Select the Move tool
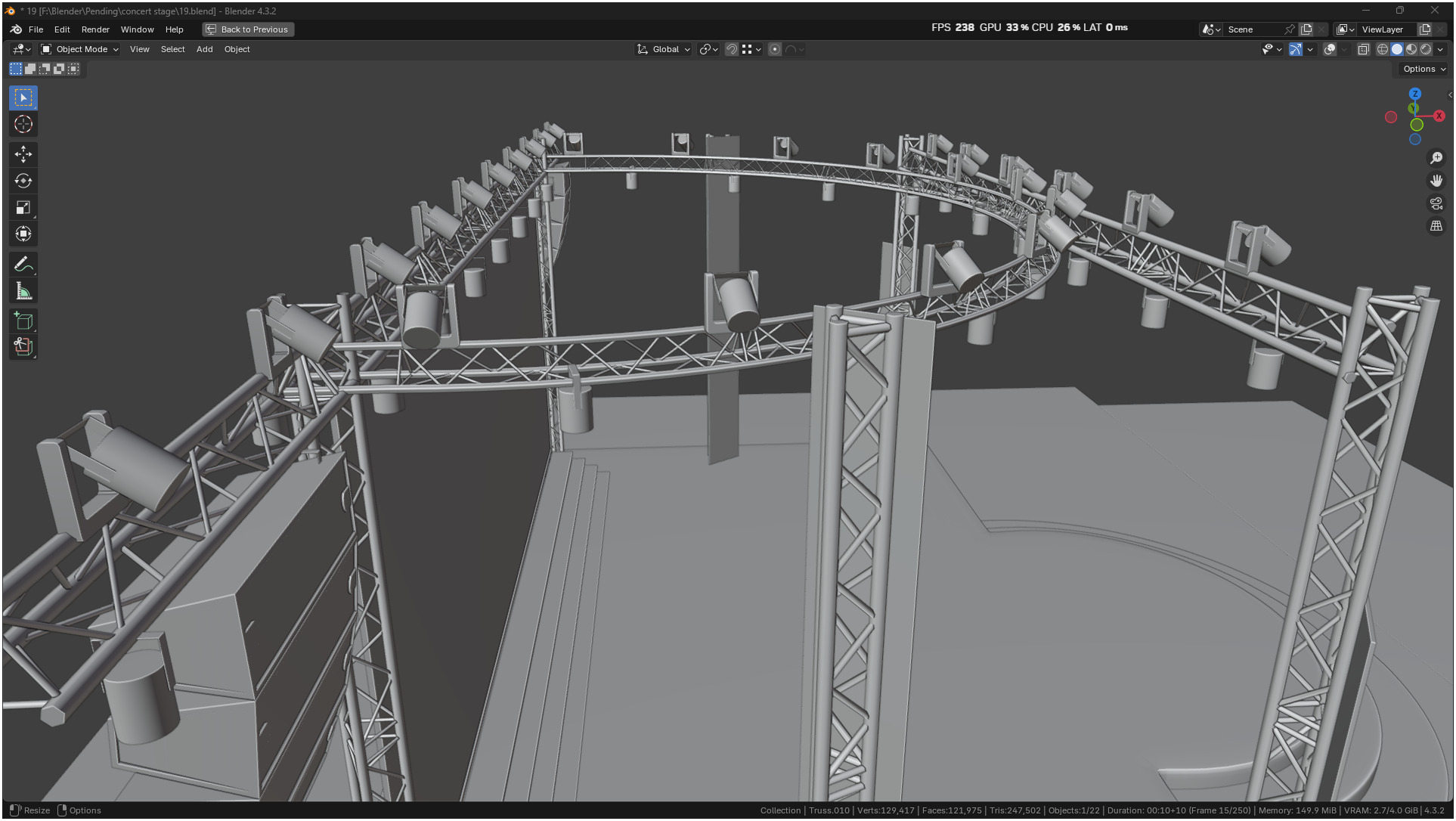This screenshot has height=821, width=1456. 23,154
